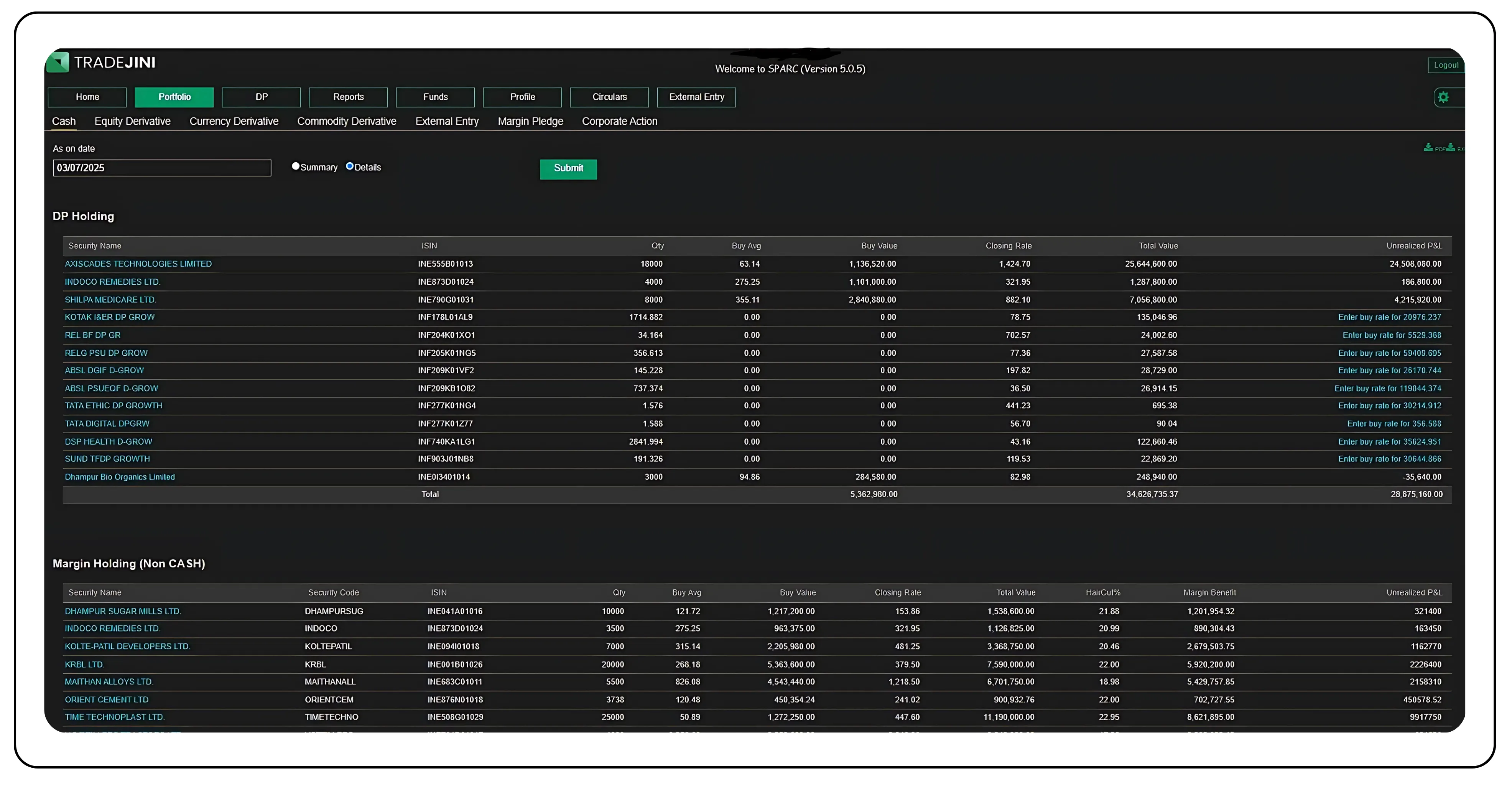Open INDOCO REMEDIES LTD. in DP Holding
Screen dimensions: 1512x785
tap(112, 282)
